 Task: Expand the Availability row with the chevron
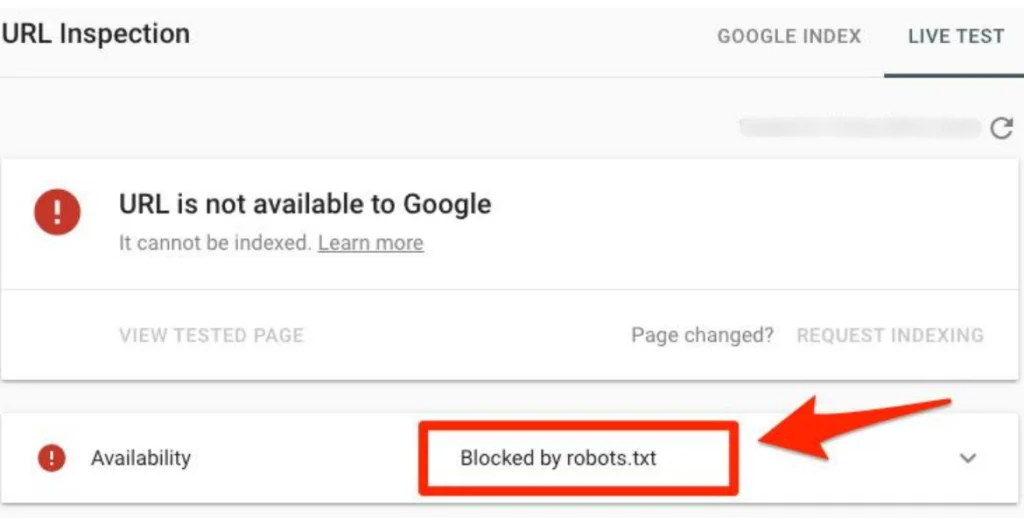tap(968, 458)
